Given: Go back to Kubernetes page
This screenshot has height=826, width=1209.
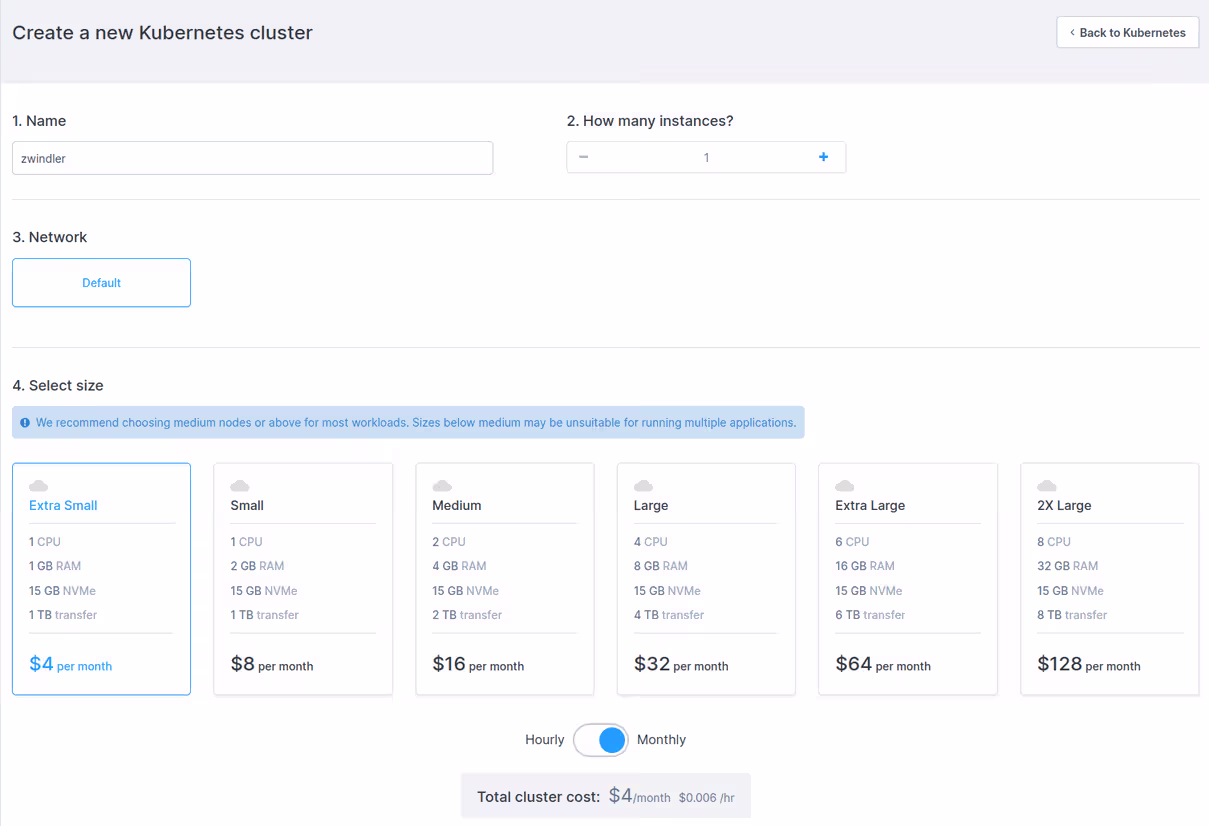Looking at the screenshot, I should (x=1127, y=33).
